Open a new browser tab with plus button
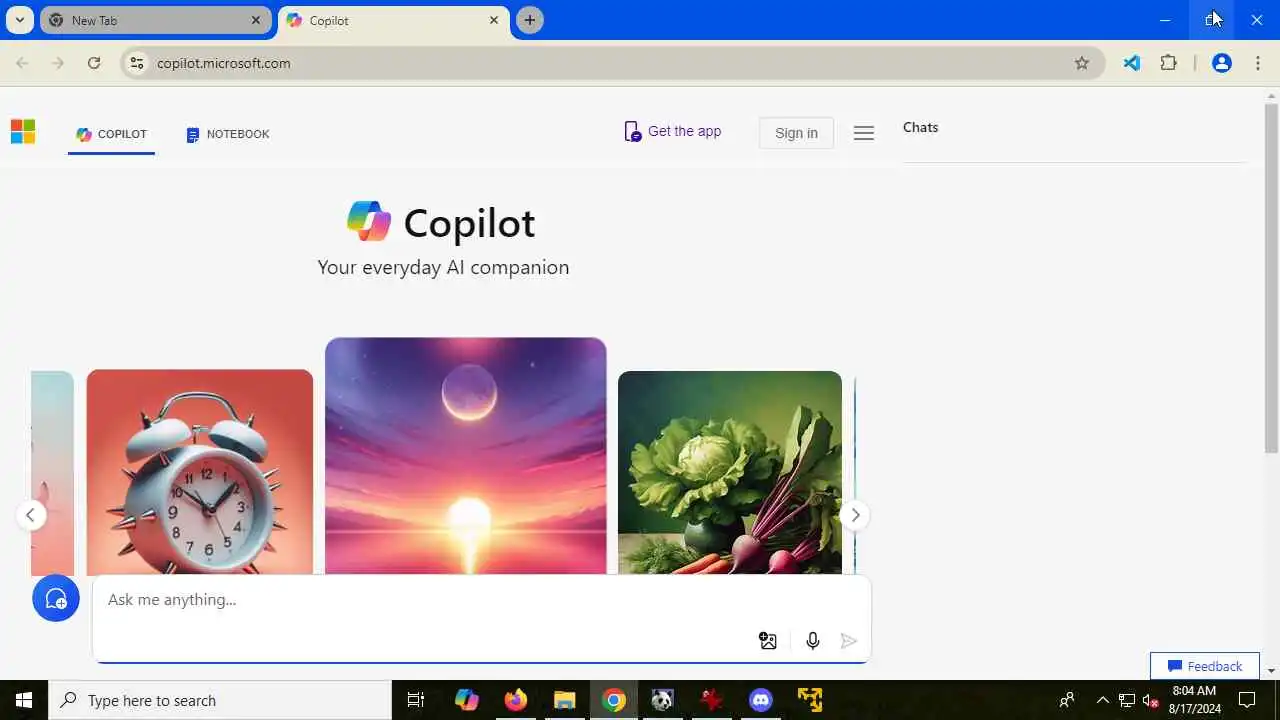Image resolution: width=1280 pixels, height=720 pixels. point(530,20)
